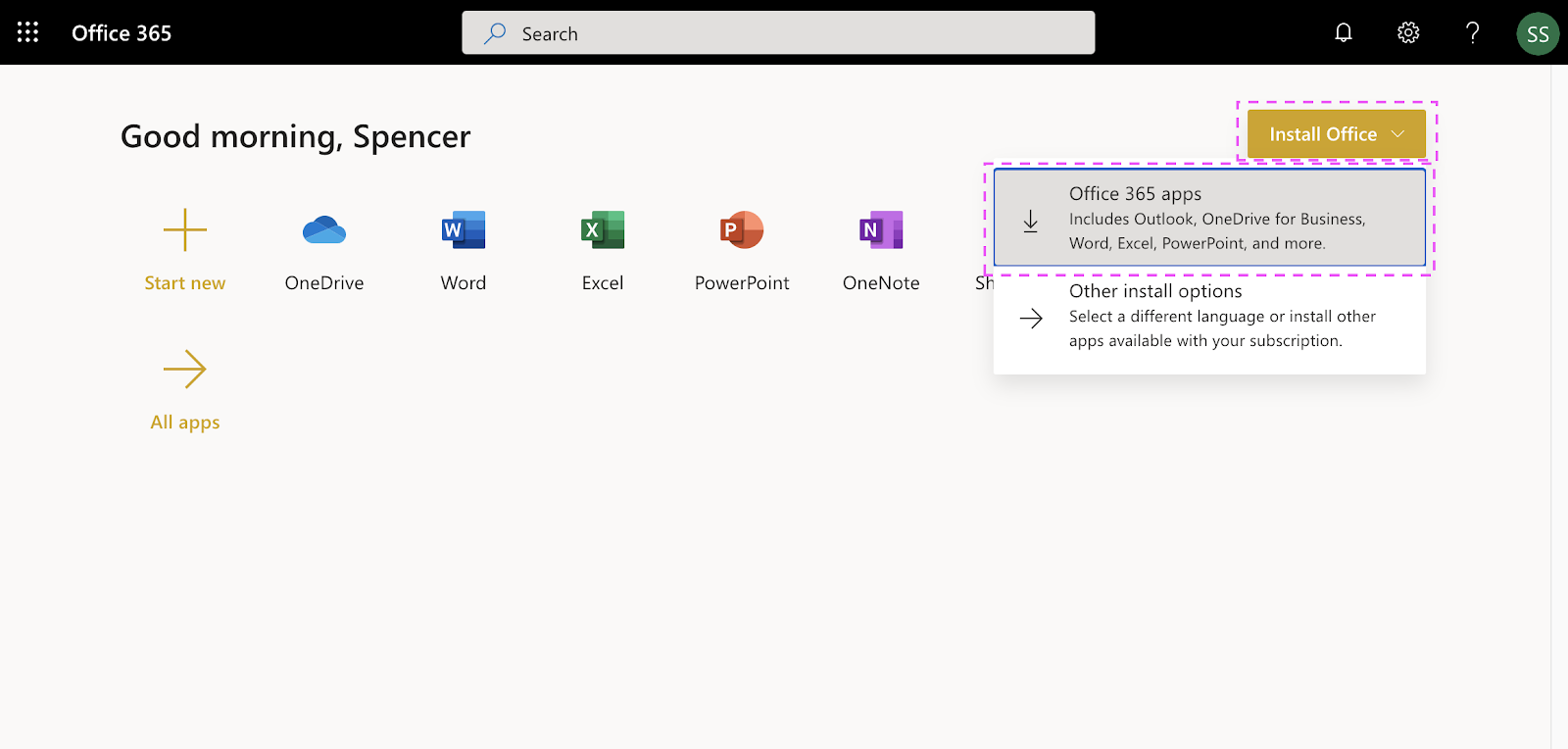This screenshot has width=1568, height=749.
Task: Click the All apps label
Action: tap(185, 423)
